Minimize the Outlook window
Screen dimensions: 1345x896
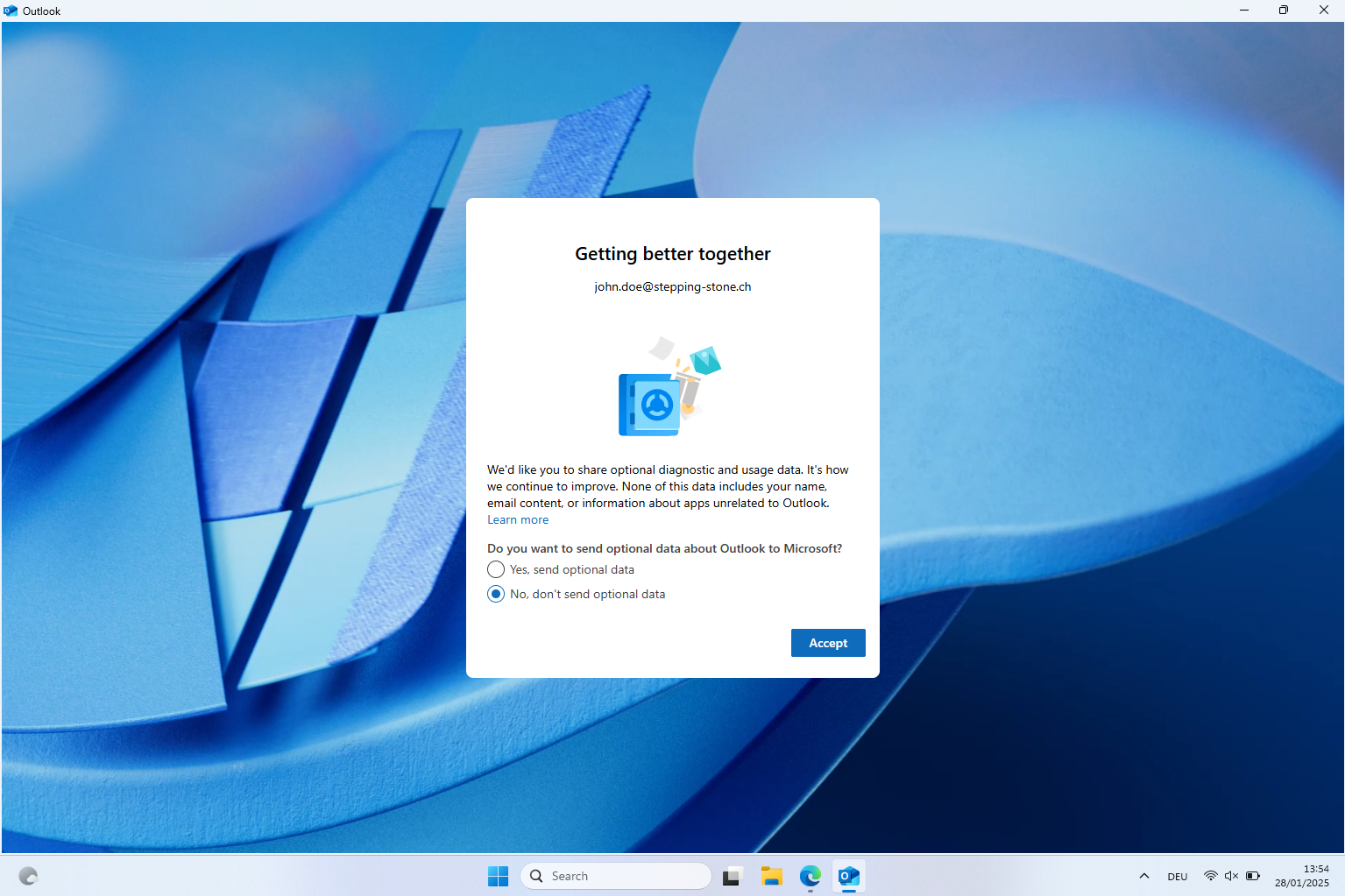click(1243, 11)
